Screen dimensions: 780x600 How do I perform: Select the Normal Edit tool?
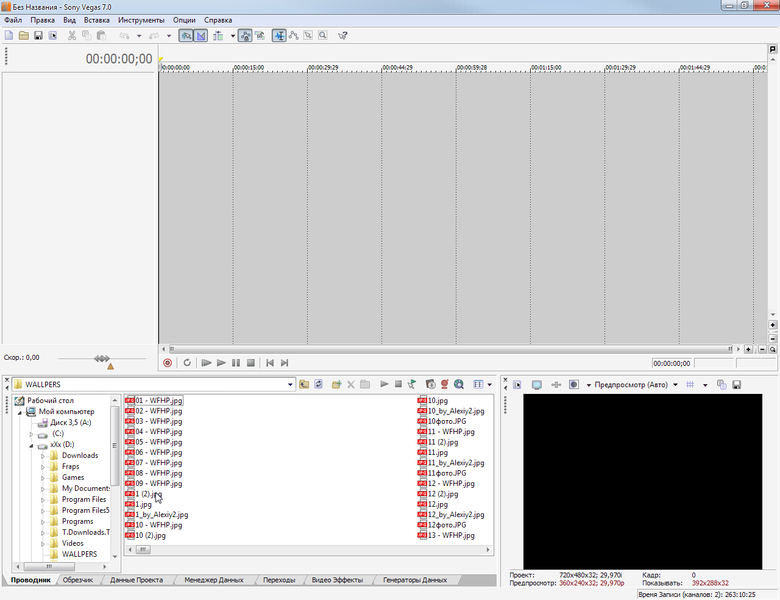coord(279,36)
